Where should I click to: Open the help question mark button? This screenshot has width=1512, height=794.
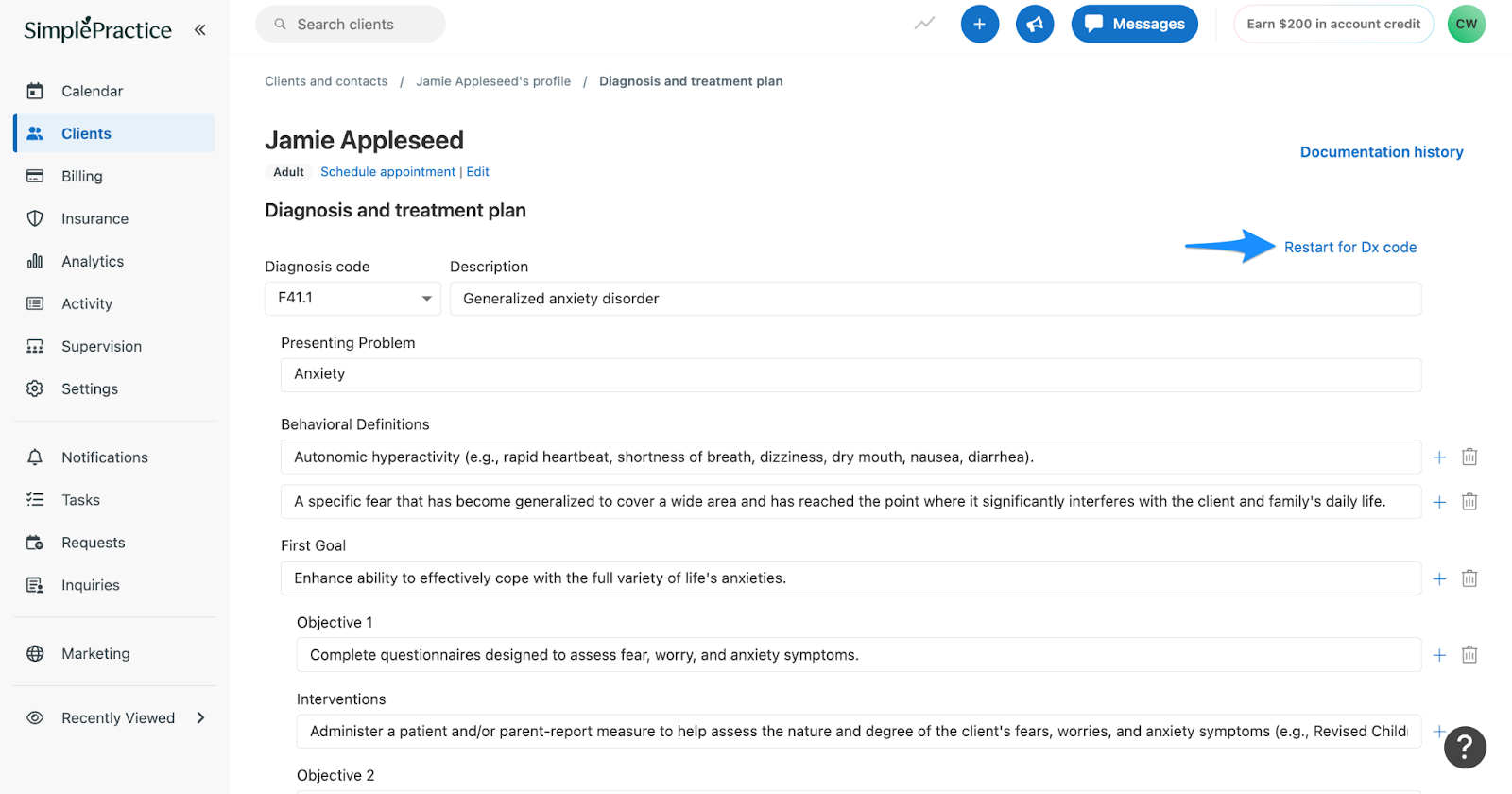(1465, 748)
